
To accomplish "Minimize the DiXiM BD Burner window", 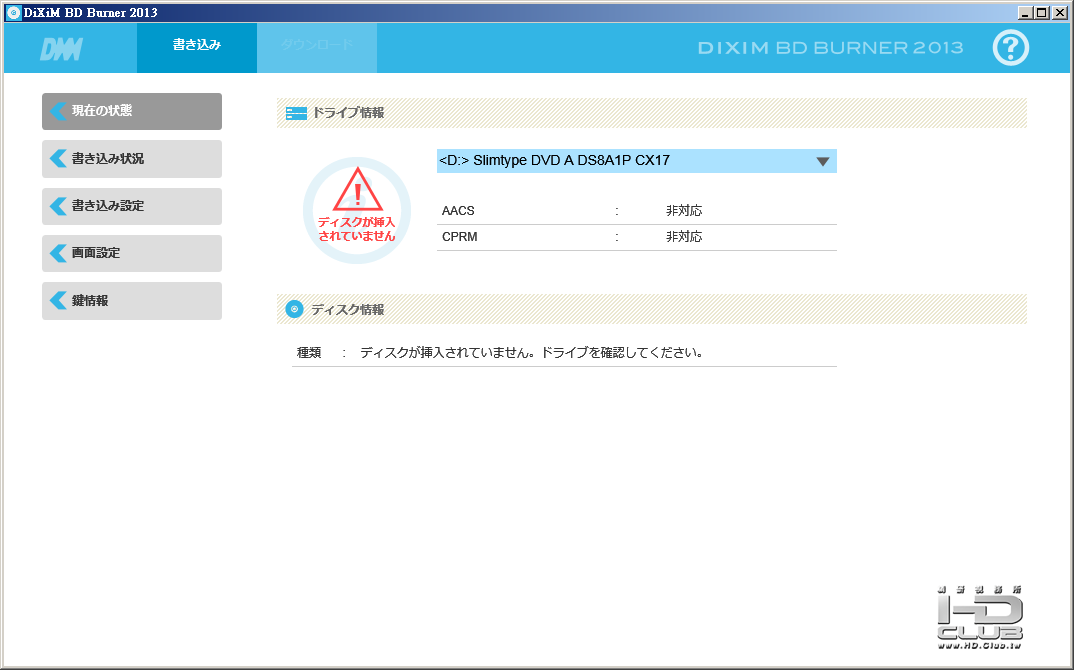I will [x=1025, y=12].
